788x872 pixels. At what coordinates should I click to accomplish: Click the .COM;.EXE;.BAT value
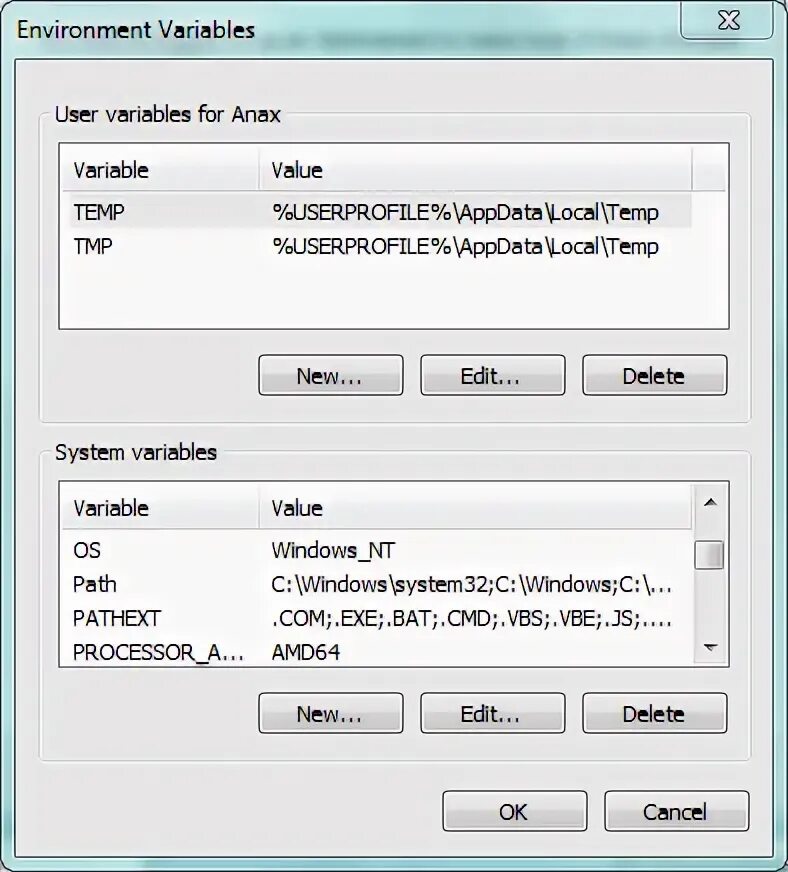point(472,618)
